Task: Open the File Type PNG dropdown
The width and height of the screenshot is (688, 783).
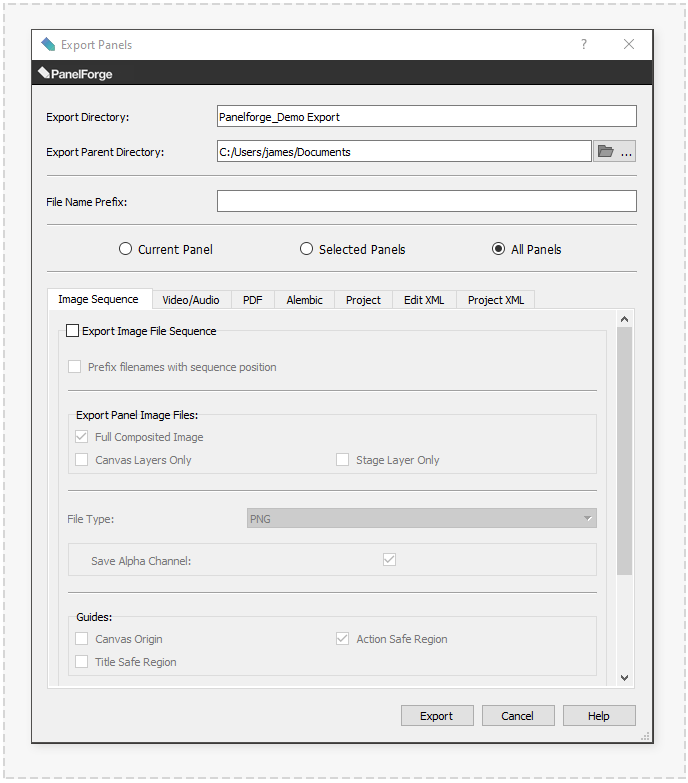Action: [x=421, y=519]
